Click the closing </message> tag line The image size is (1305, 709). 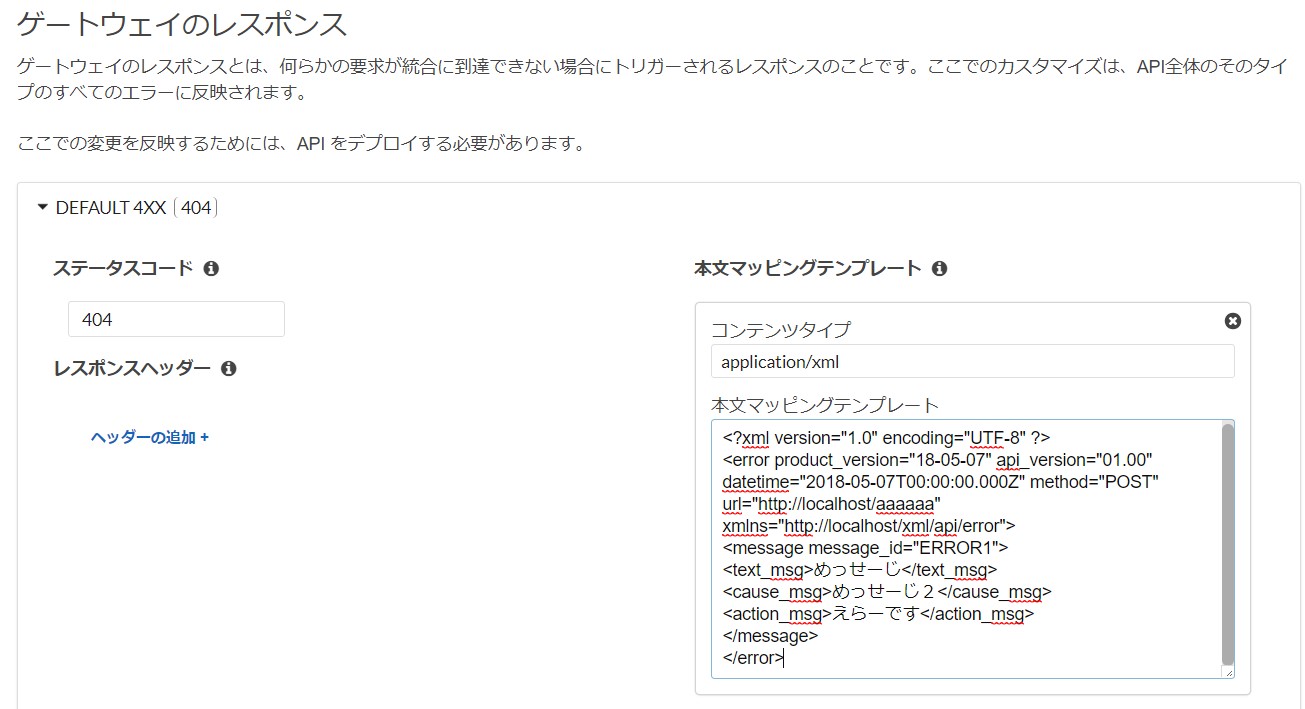point(770,636)
